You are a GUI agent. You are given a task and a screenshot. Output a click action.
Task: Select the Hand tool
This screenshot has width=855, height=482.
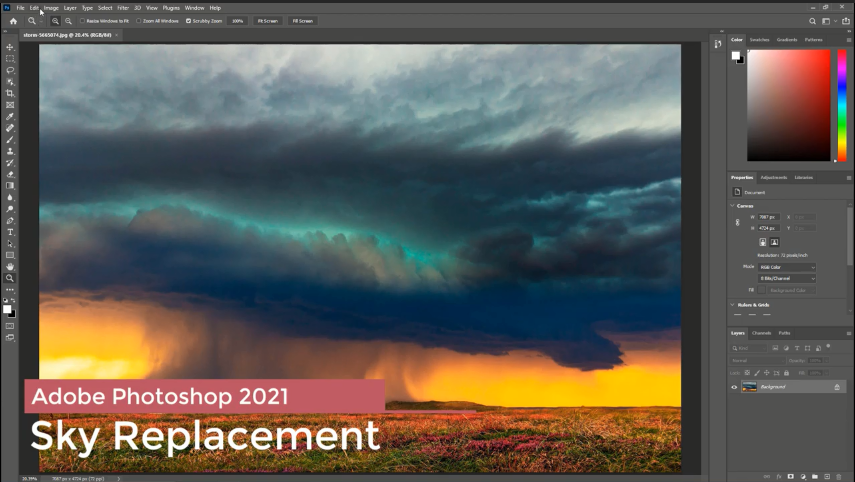(10, 267)
